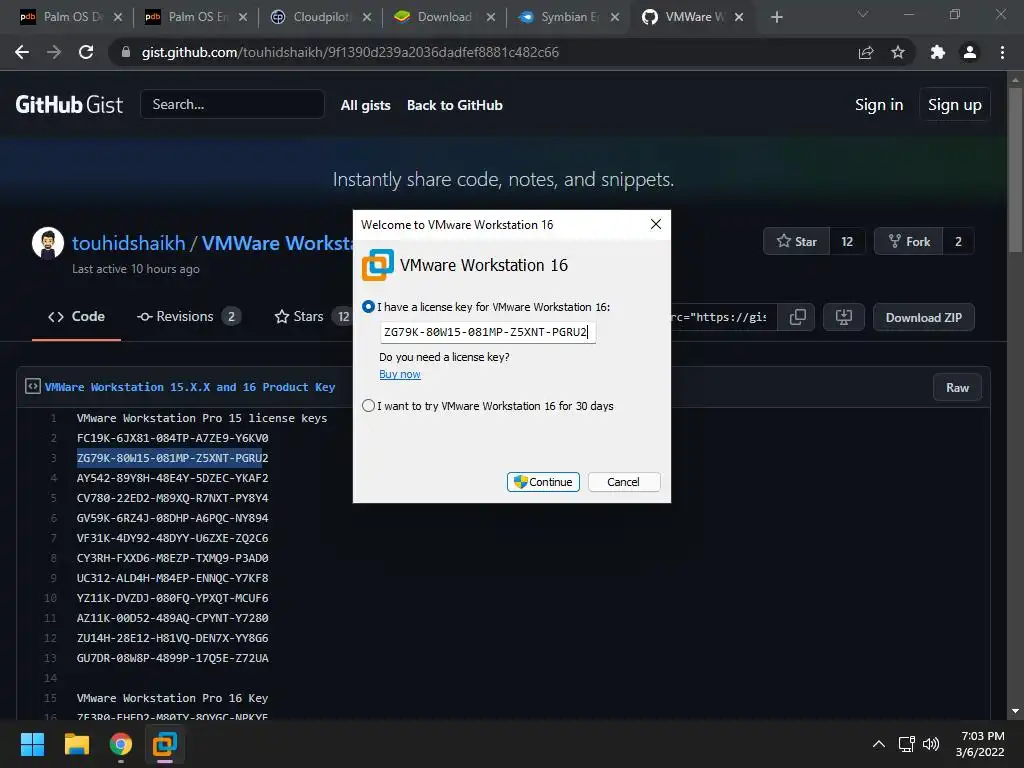Screen dimensions: 1024x768
Task: Close the Symbian tab
Action: pyautogui.click(x=615, y=17)
